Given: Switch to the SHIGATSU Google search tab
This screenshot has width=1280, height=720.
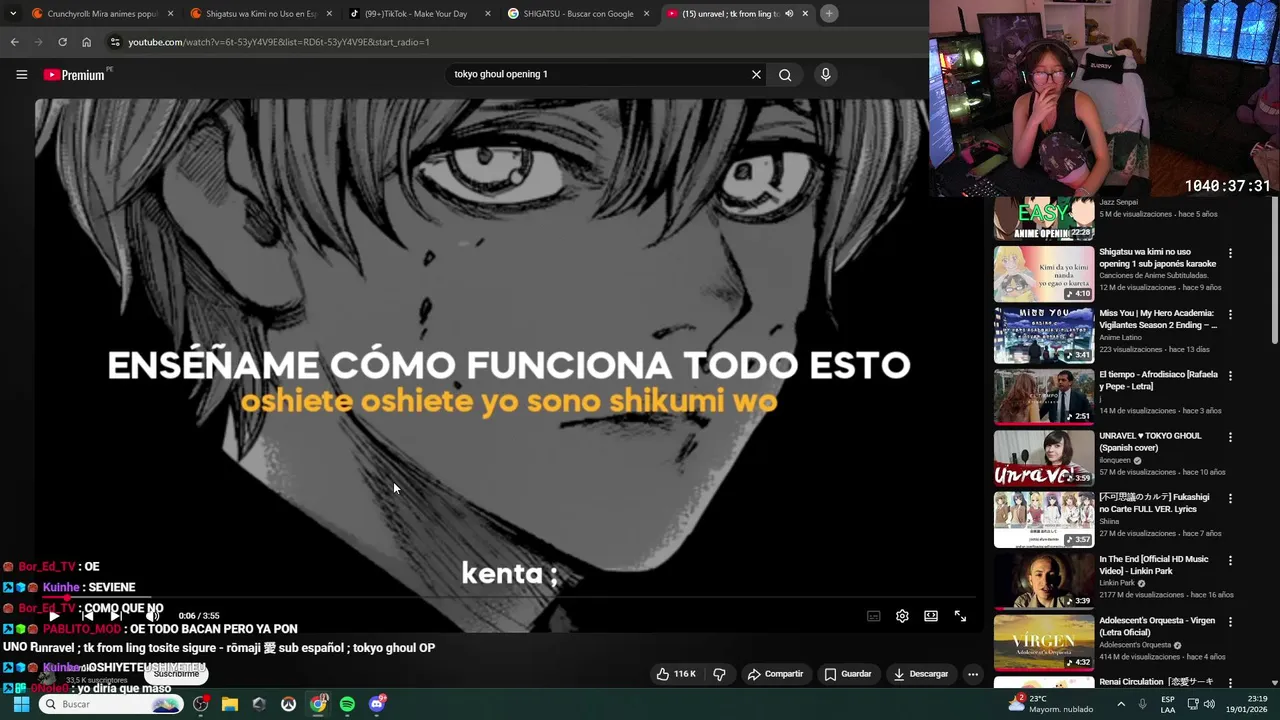Looking at the screenshot, I should (578, 14).
